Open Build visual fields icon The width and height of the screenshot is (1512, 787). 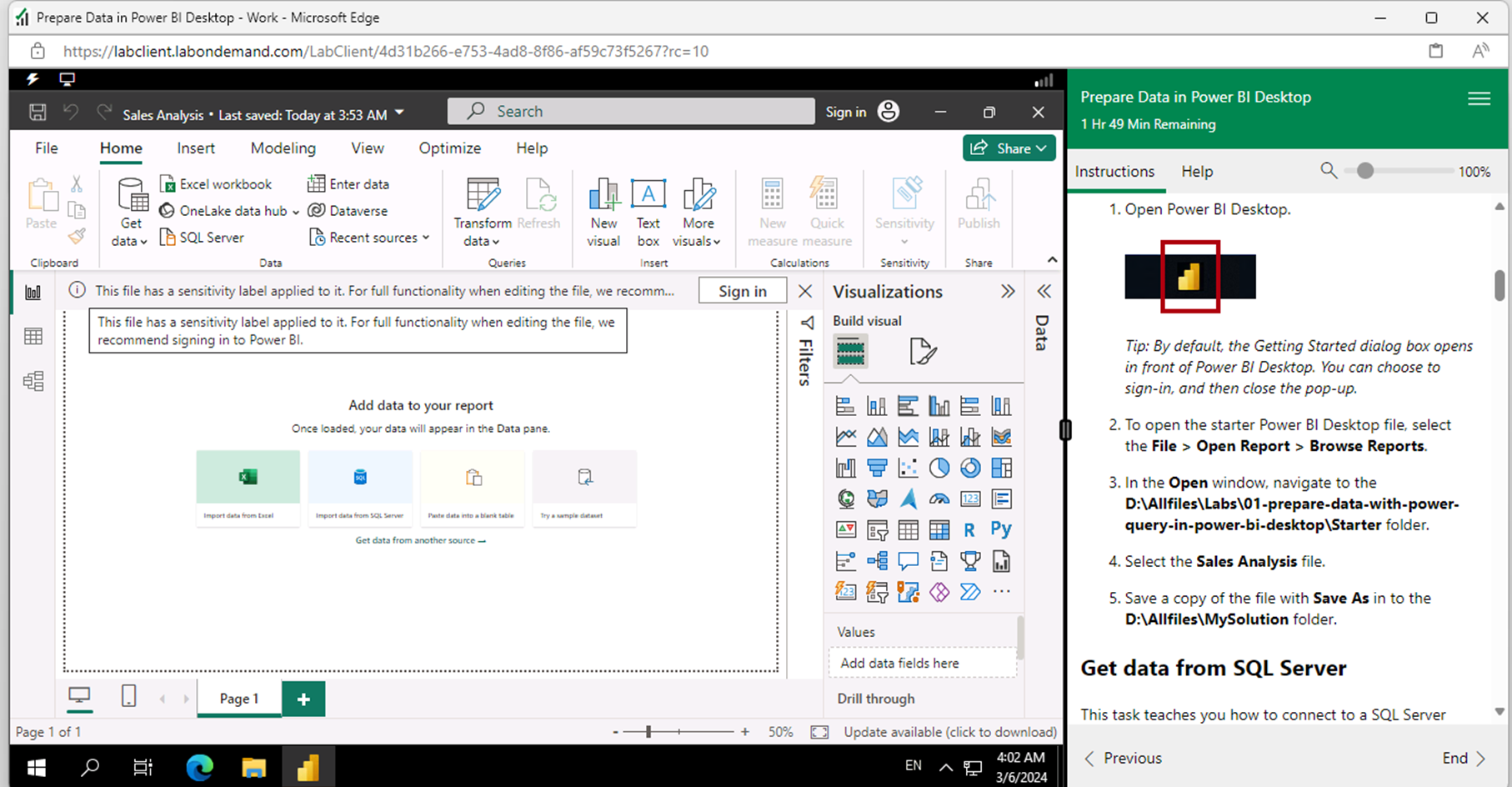(x=850, y=351)
